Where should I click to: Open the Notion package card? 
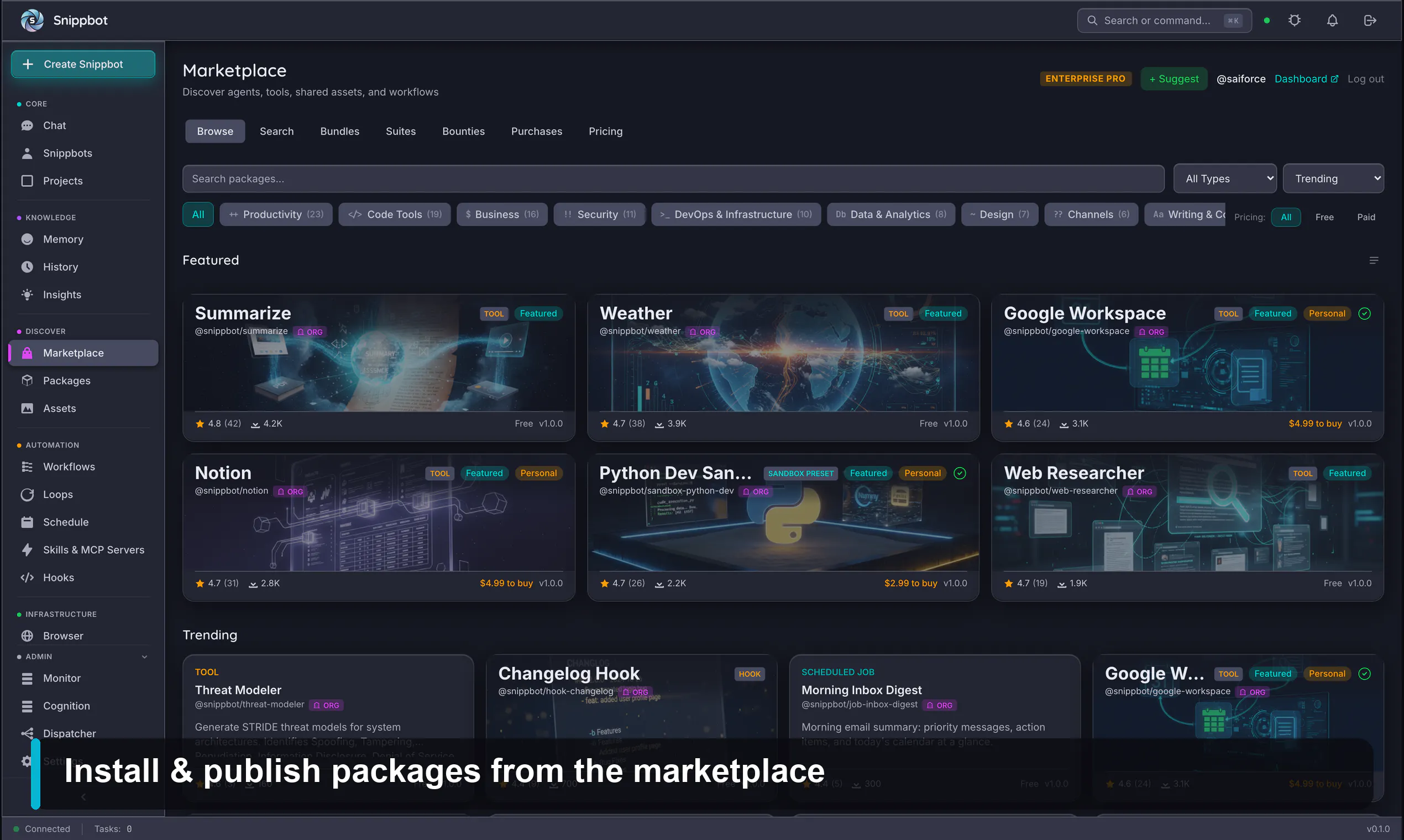point(379,528)
